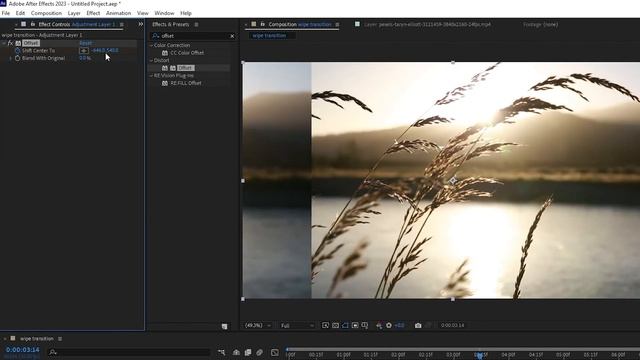Click the RE:FILL Offset effect icon
Screen dimensions: 640x360
click(x=165, y=83)
